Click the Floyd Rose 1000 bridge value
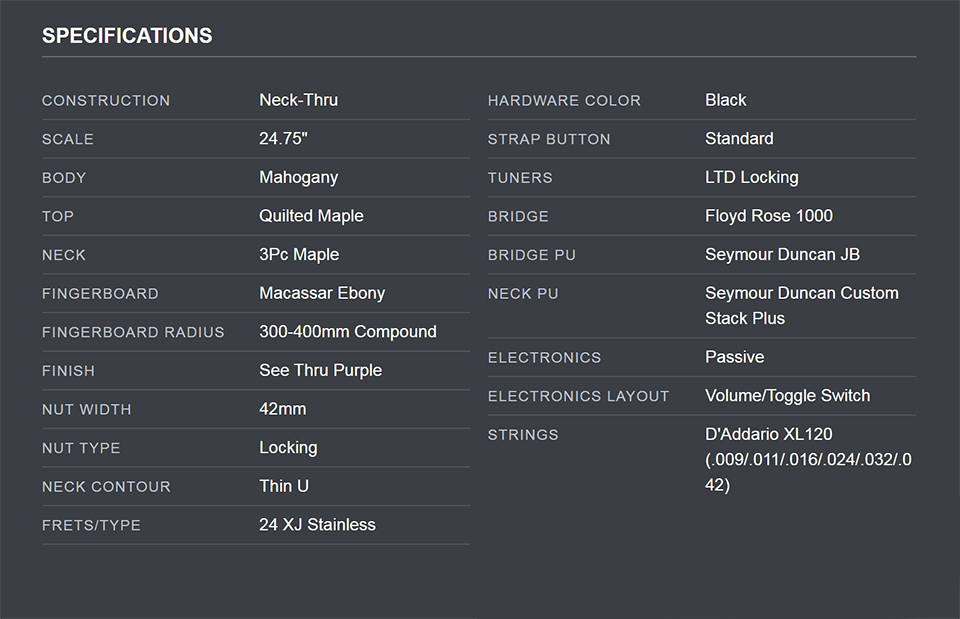The width and height of the screenshot is (960, 619). pos(768,216)
